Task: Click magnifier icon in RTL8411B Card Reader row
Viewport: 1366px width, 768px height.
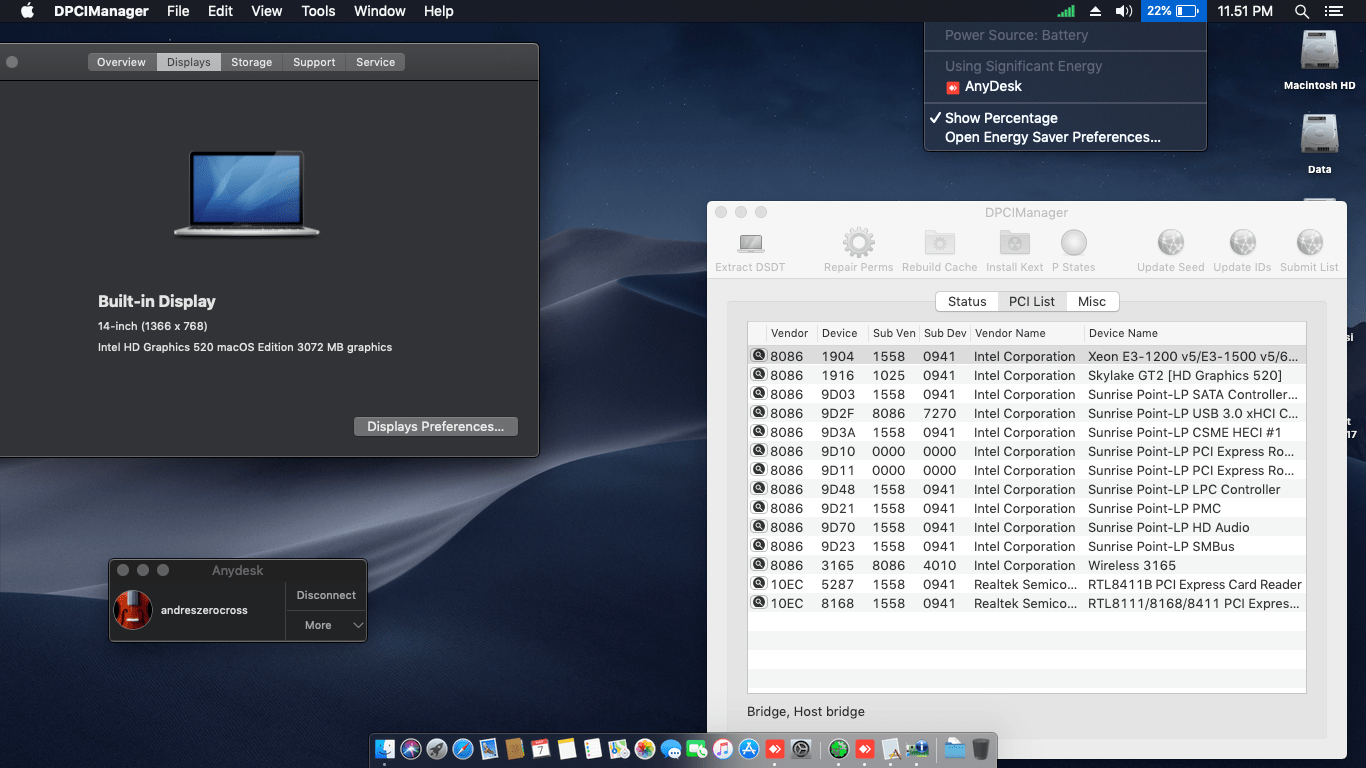Action: pyautogui.click(x=759, y=584)
